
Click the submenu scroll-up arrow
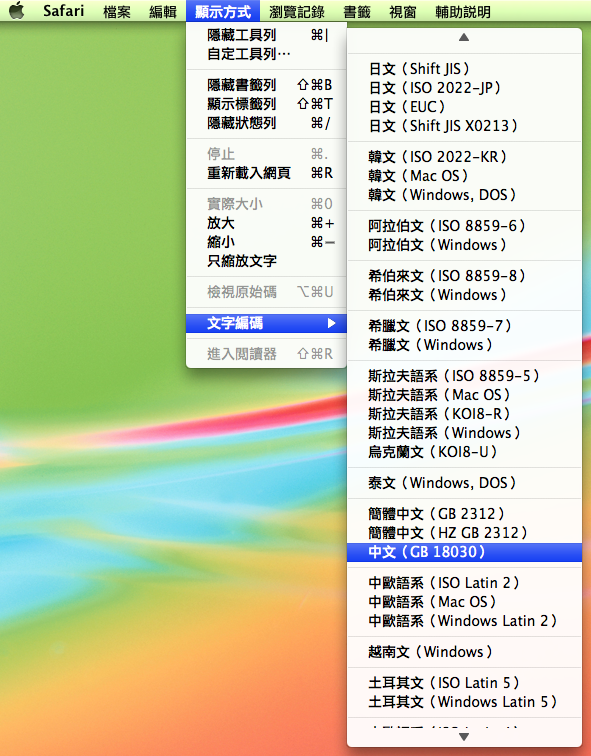pos(464,37)
